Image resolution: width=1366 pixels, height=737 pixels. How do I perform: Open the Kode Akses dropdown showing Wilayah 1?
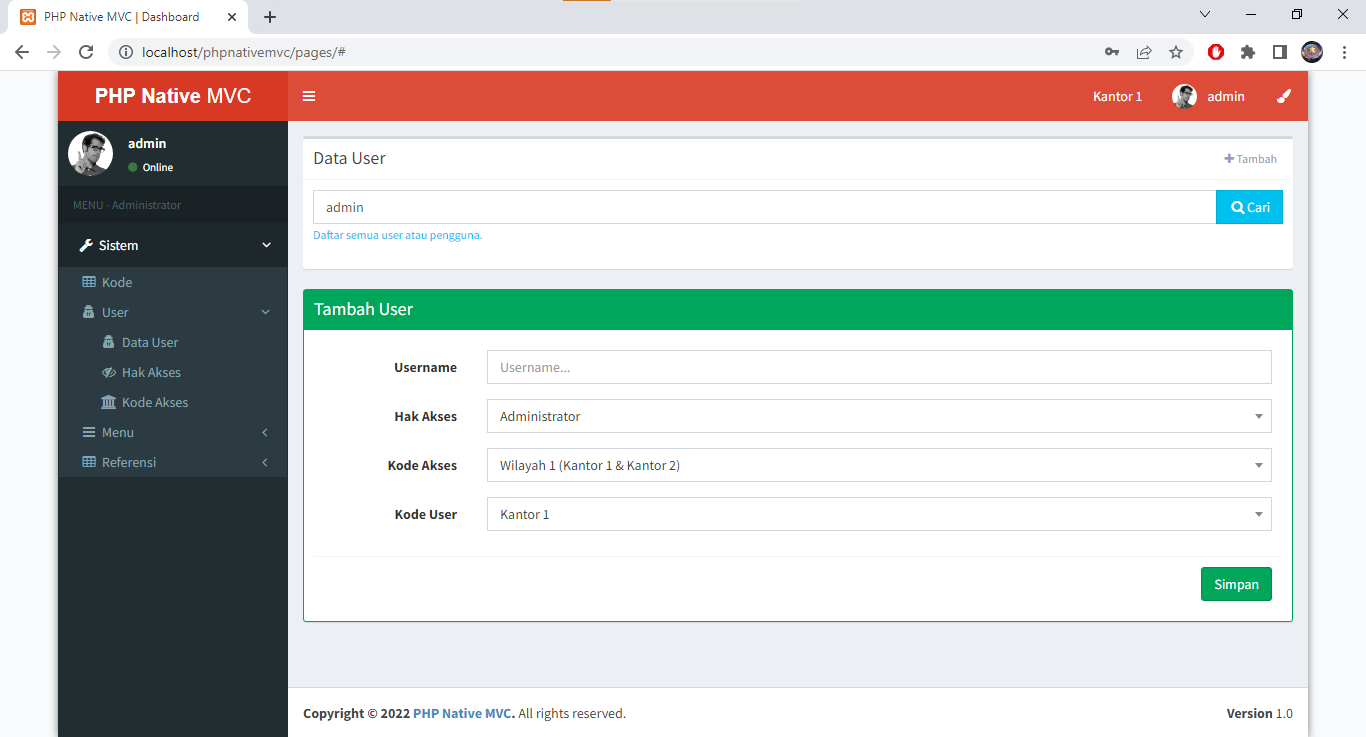click(x=879, y=465)
